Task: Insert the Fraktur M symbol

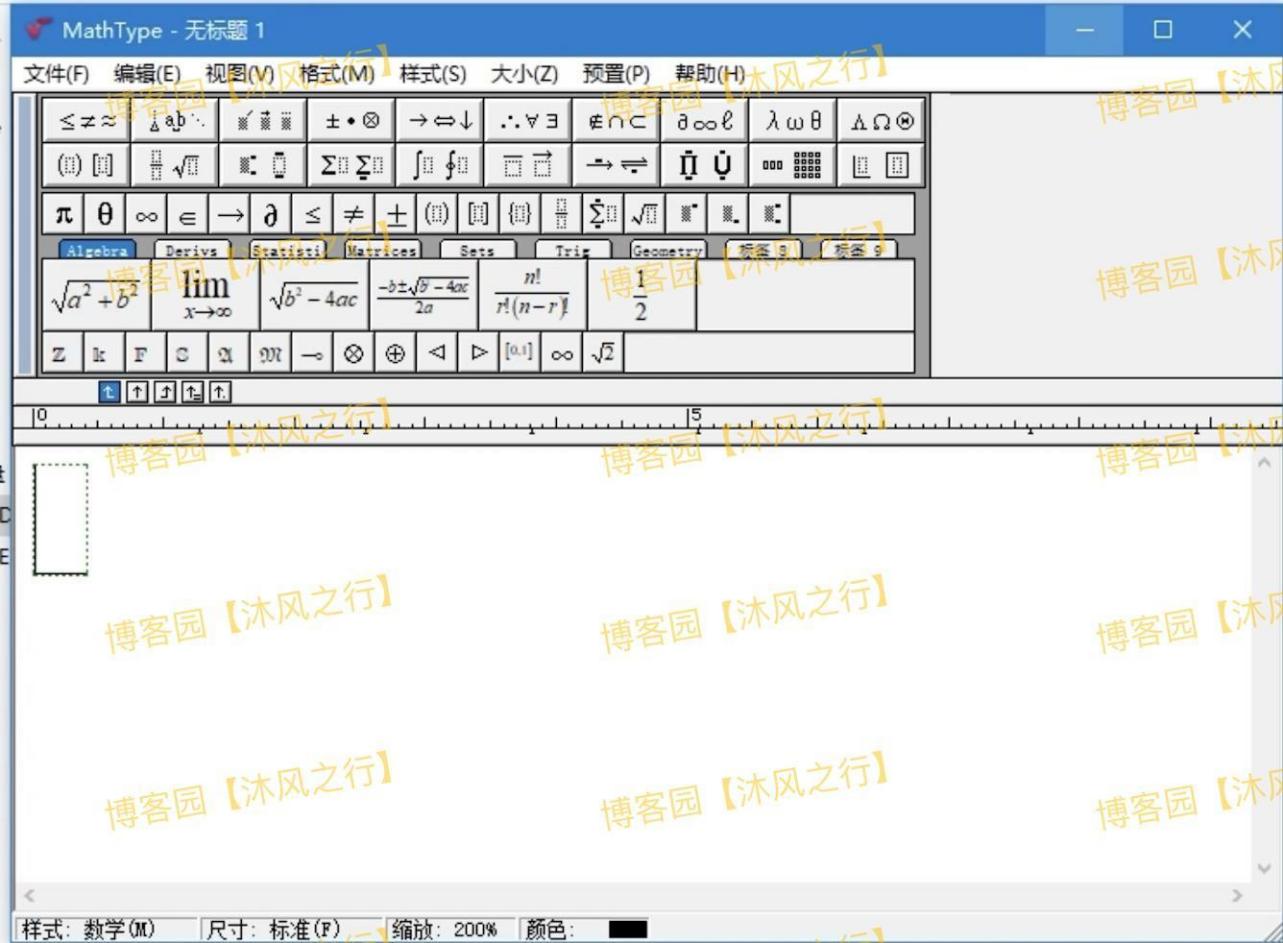Action: 271,353
